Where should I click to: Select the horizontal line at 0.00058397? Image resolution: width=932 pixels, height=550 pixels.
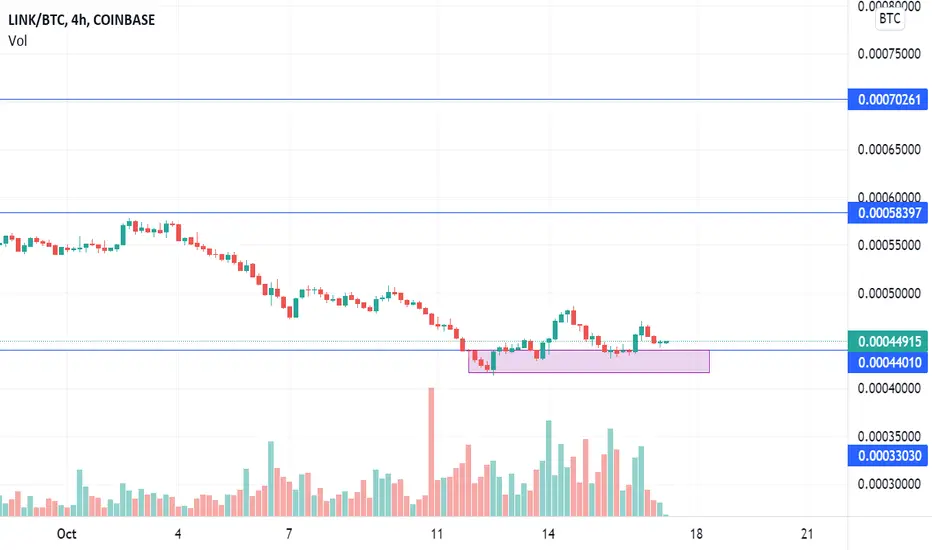423,212
